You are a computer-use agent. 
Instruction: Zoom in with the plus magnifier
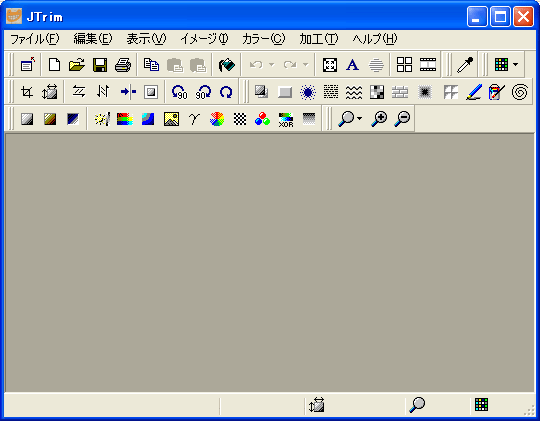click(x=379, y=119)
